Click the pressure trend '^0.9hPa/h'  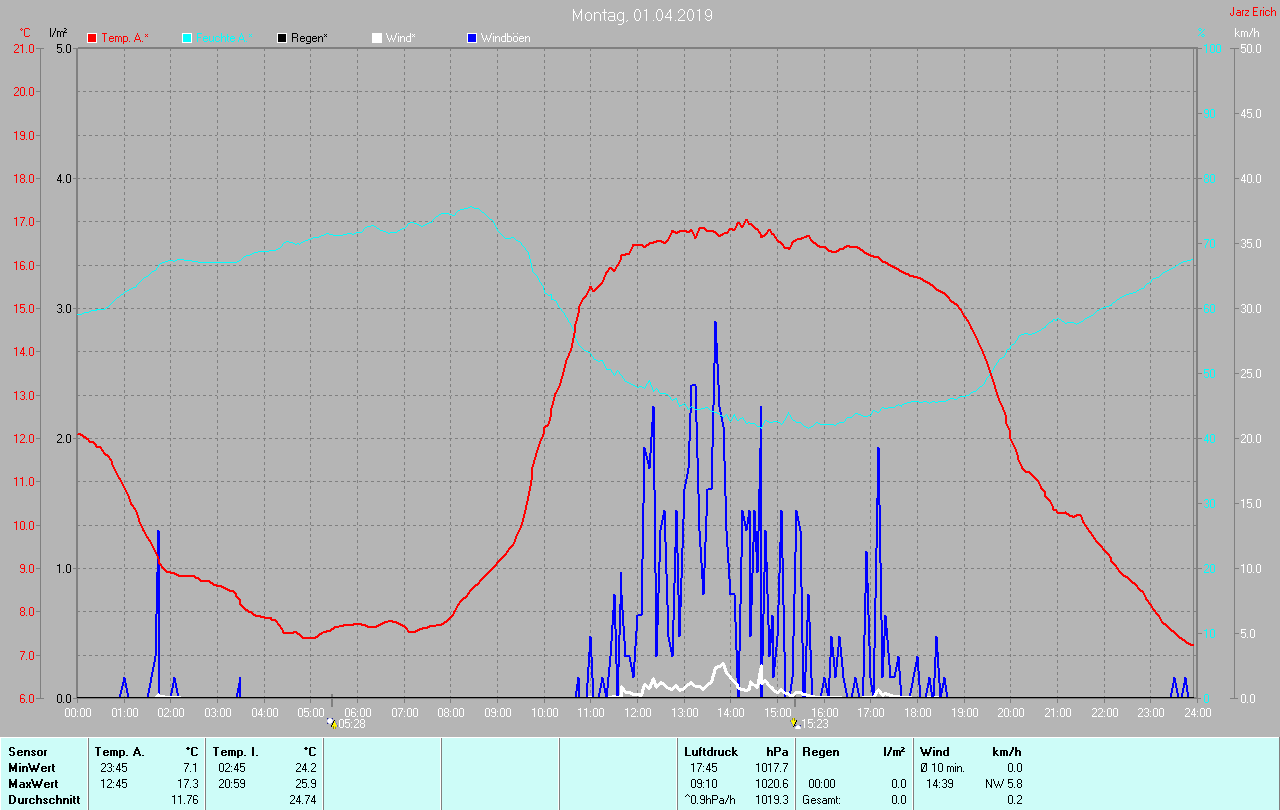711,799
